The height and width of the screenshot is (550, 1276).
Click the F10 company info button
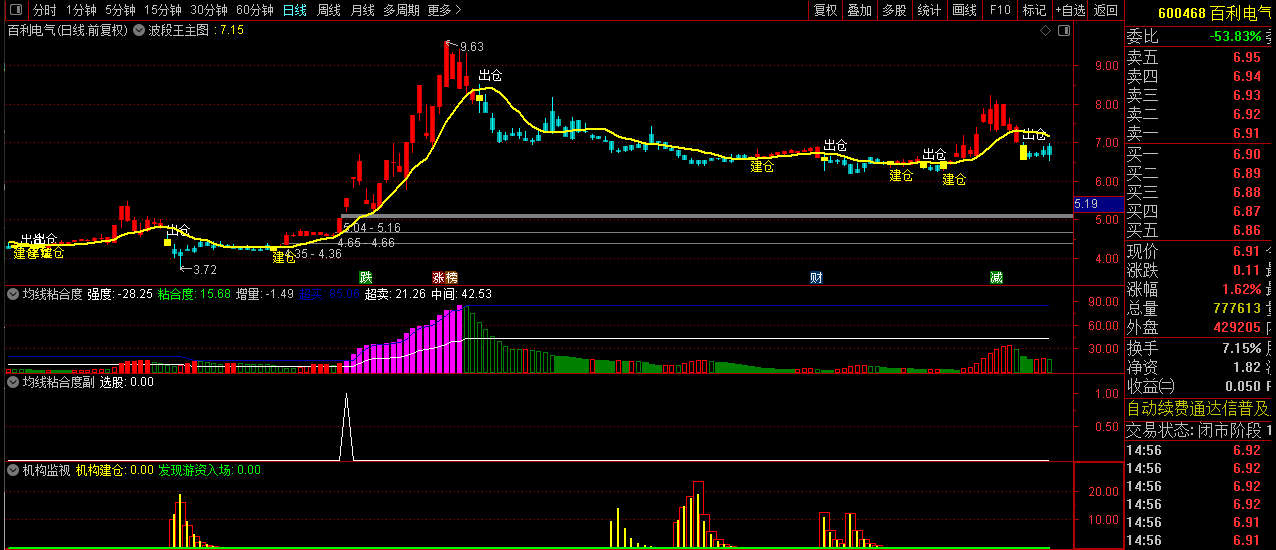(999, 10)
